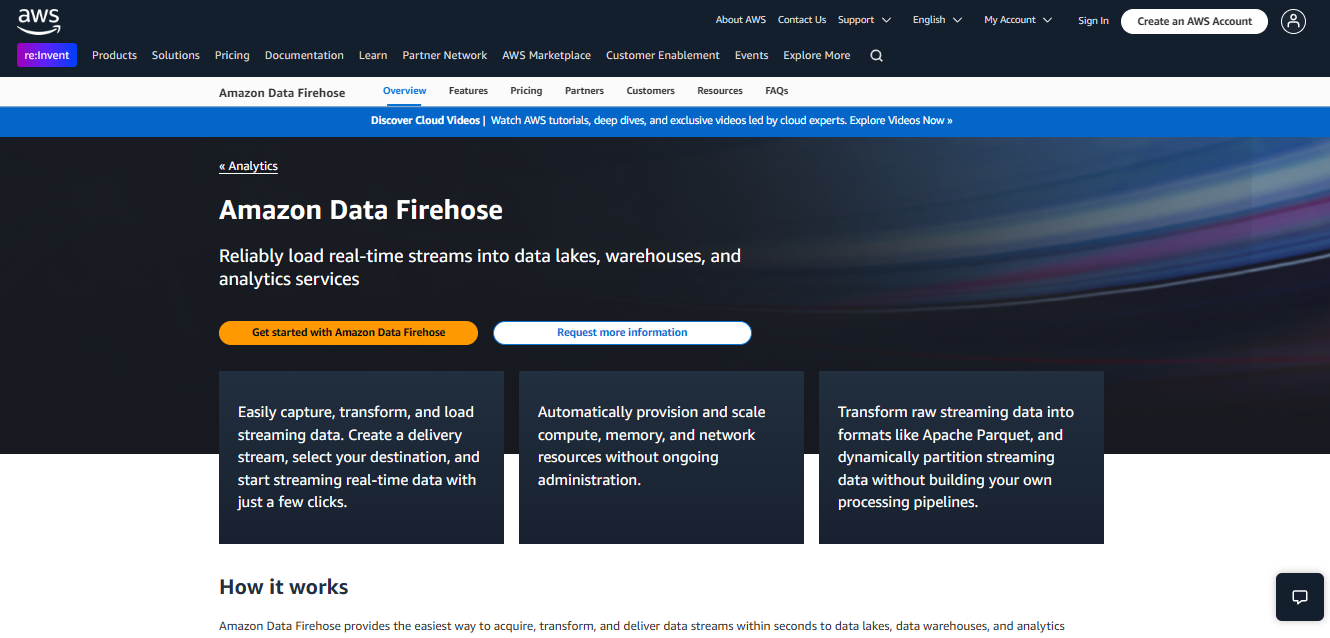Select the FAQs tab
Viewport: 1330px width, 638px height.
pos(777,91)
